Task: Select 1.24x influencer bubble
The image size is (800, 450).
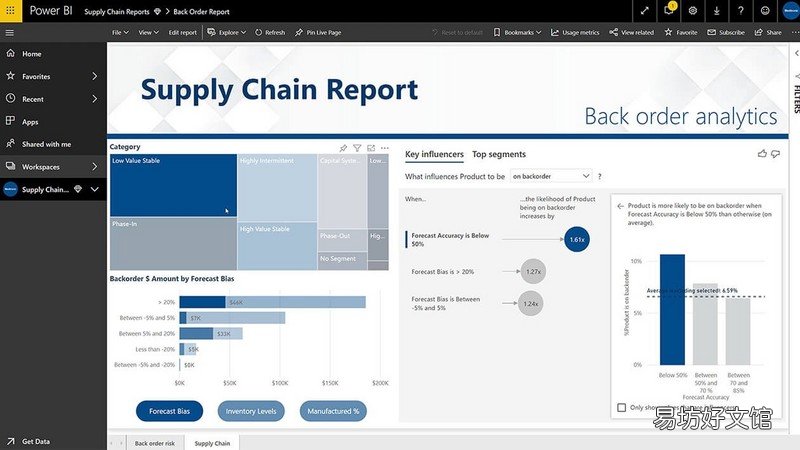Action: click(531, 303)
